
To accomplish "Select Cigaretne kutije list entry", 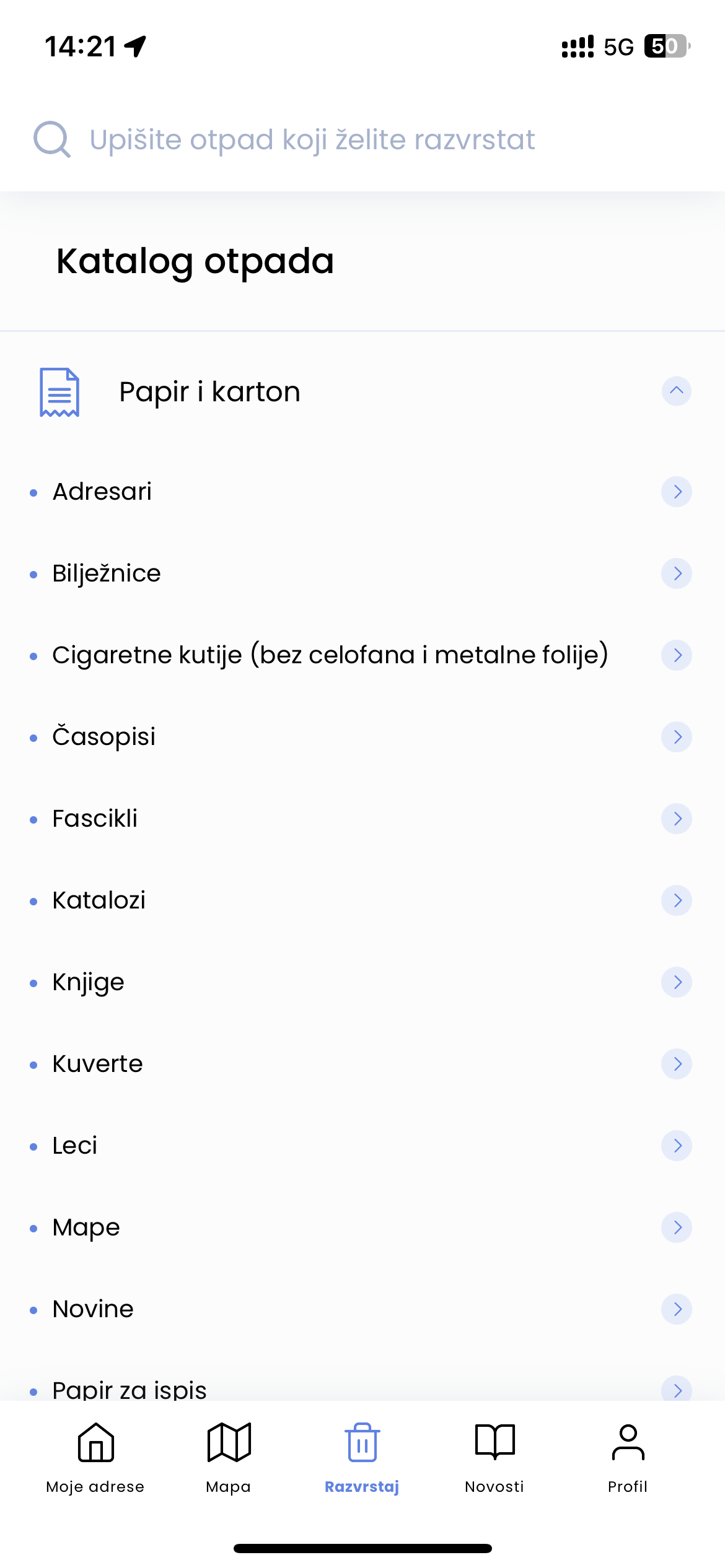I will click(330, 655).
